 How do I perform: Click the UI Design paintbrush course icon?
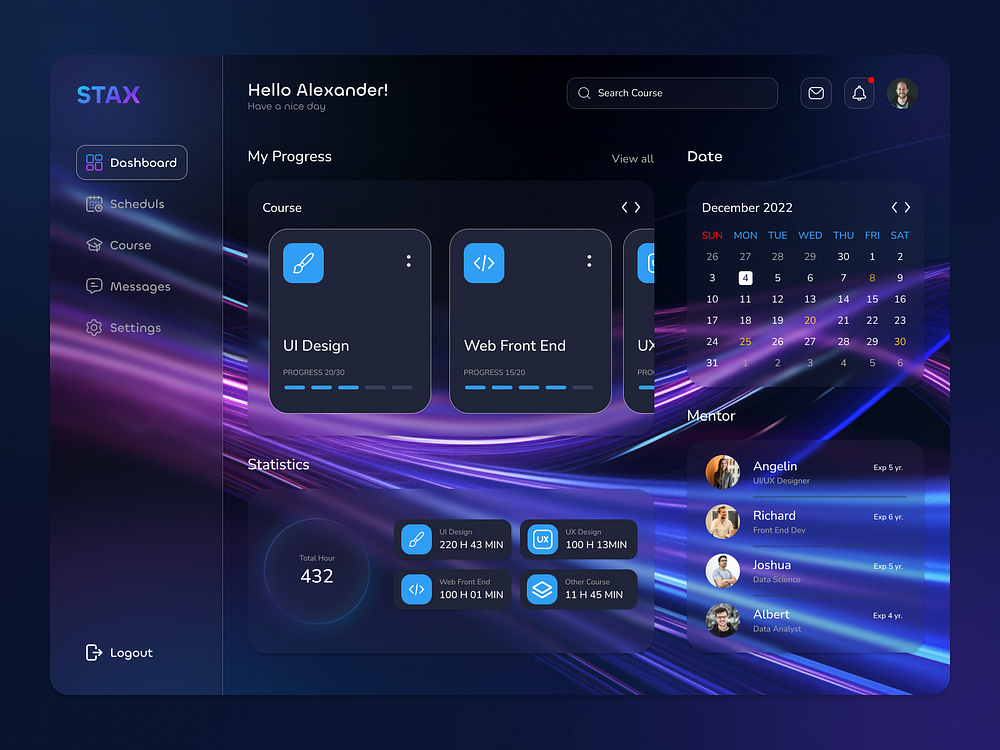point(303,263)
